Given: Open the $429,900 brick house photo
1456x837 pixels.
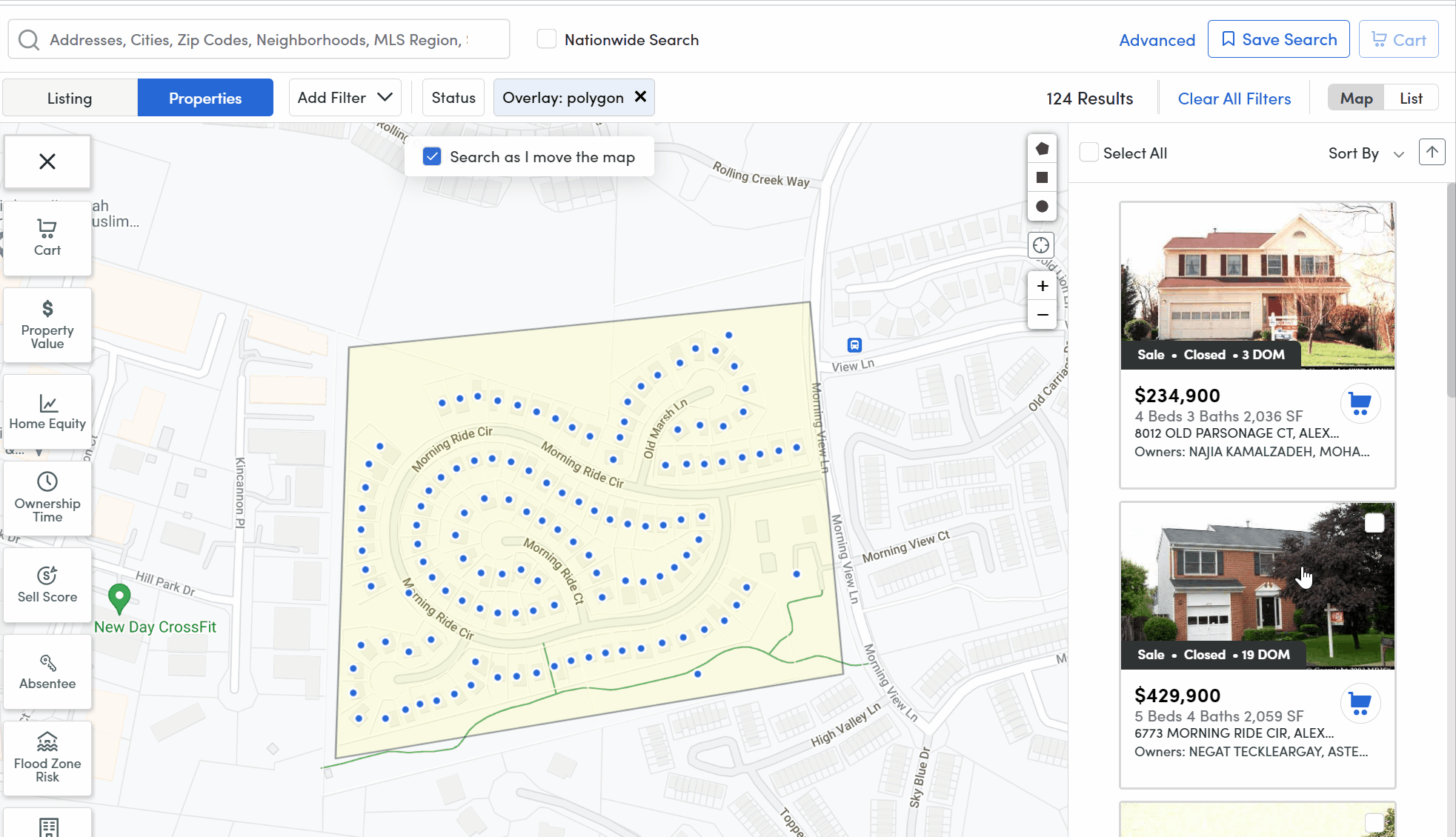Looking at the screenshot, I should 1257,585.
